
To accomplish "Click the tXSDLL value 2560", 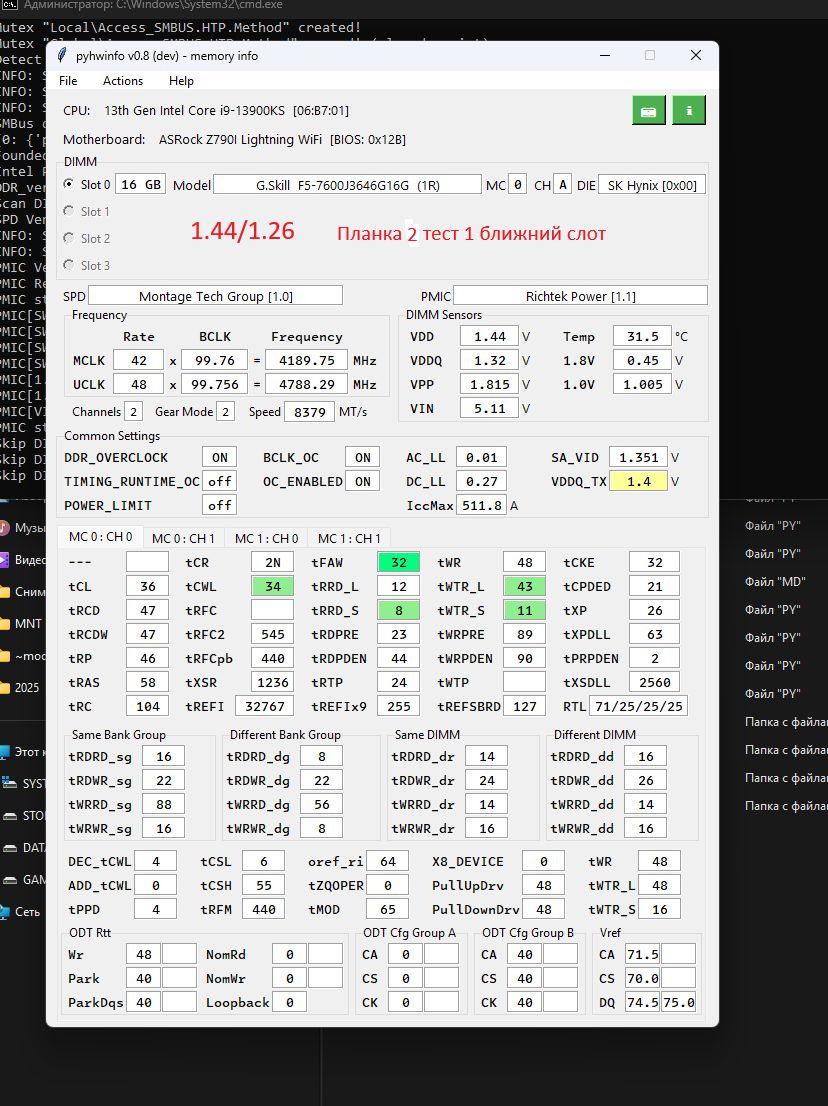I will [x=655, y=682].
